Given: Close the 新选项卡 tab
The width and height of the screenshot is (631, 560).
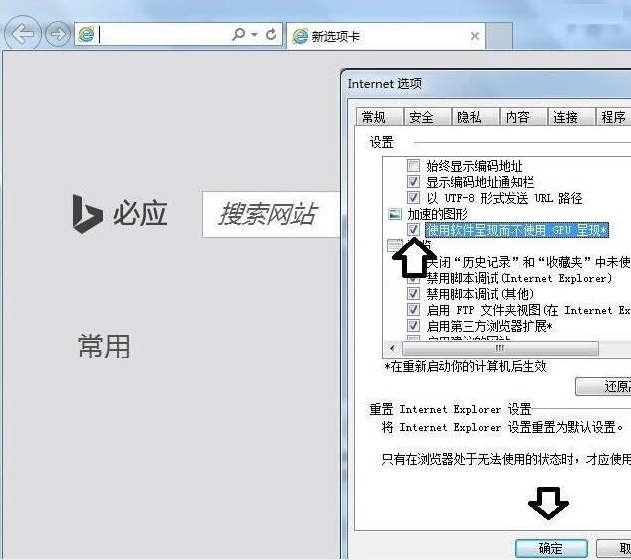Looking at the screenshot, I should (x=475, y=36).
